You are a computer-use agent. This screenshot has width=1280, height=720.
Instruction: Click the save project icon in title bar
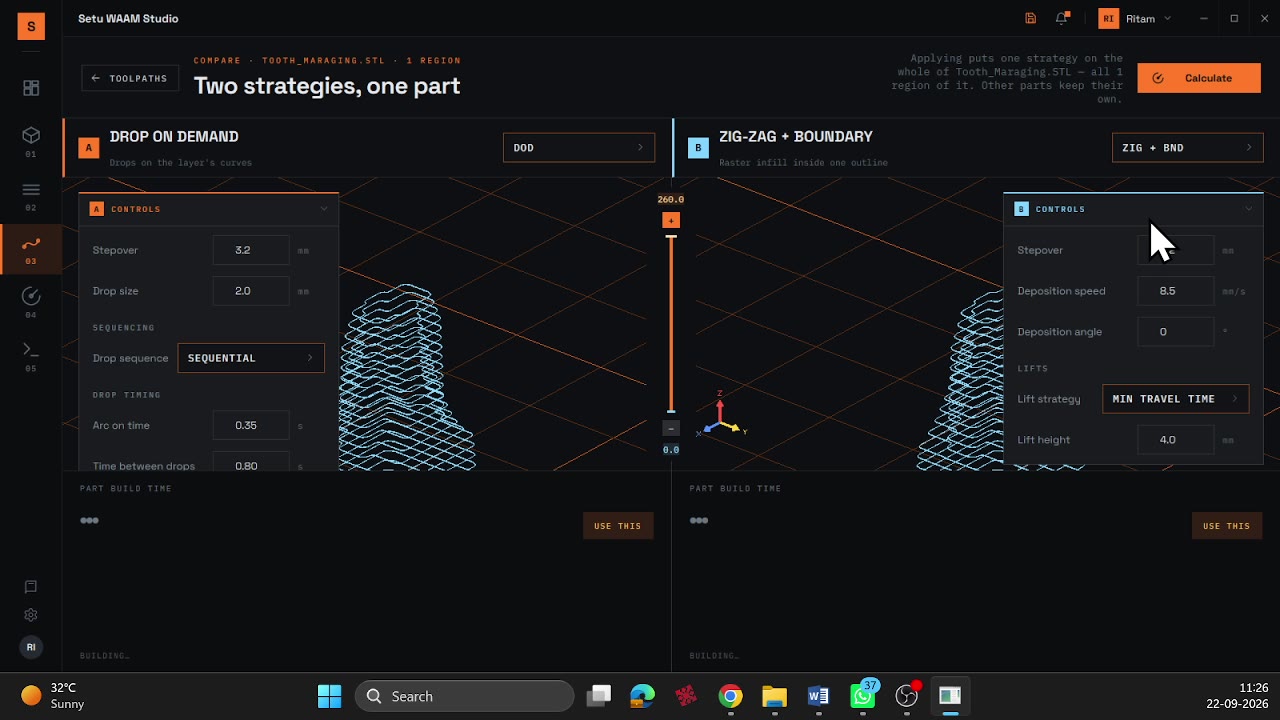[x=1031, y=18]
